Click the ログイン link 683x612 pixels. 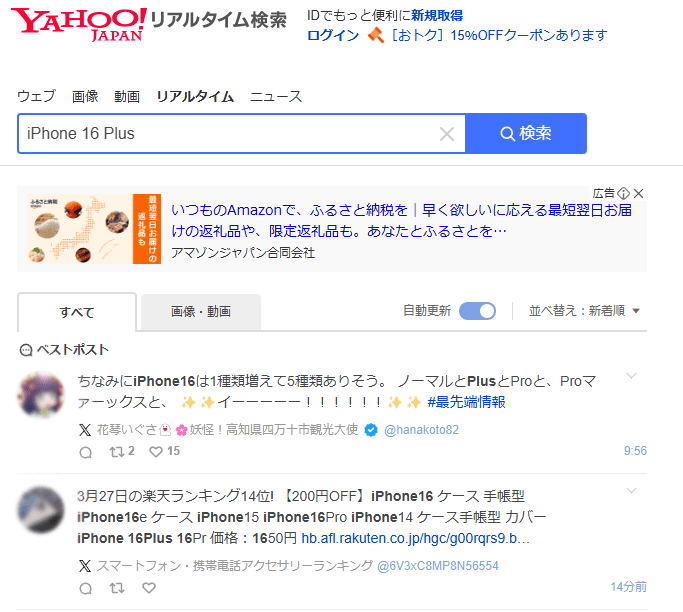click(333, 35)
